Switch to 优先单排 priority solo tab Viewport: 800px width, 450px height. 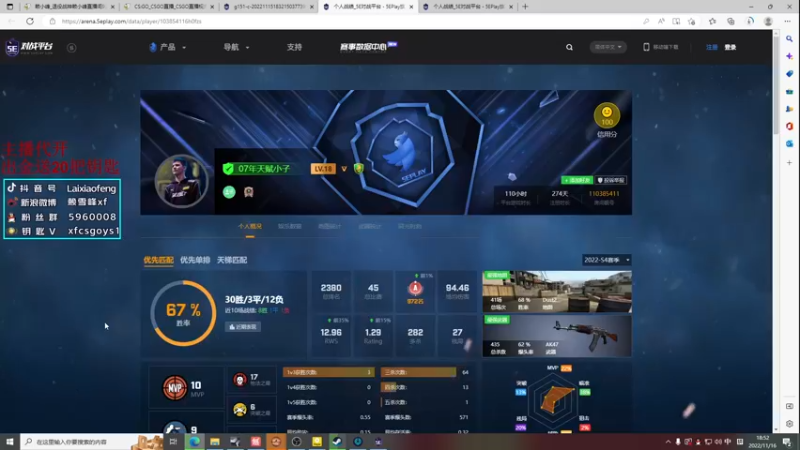(x=195, y=260)
